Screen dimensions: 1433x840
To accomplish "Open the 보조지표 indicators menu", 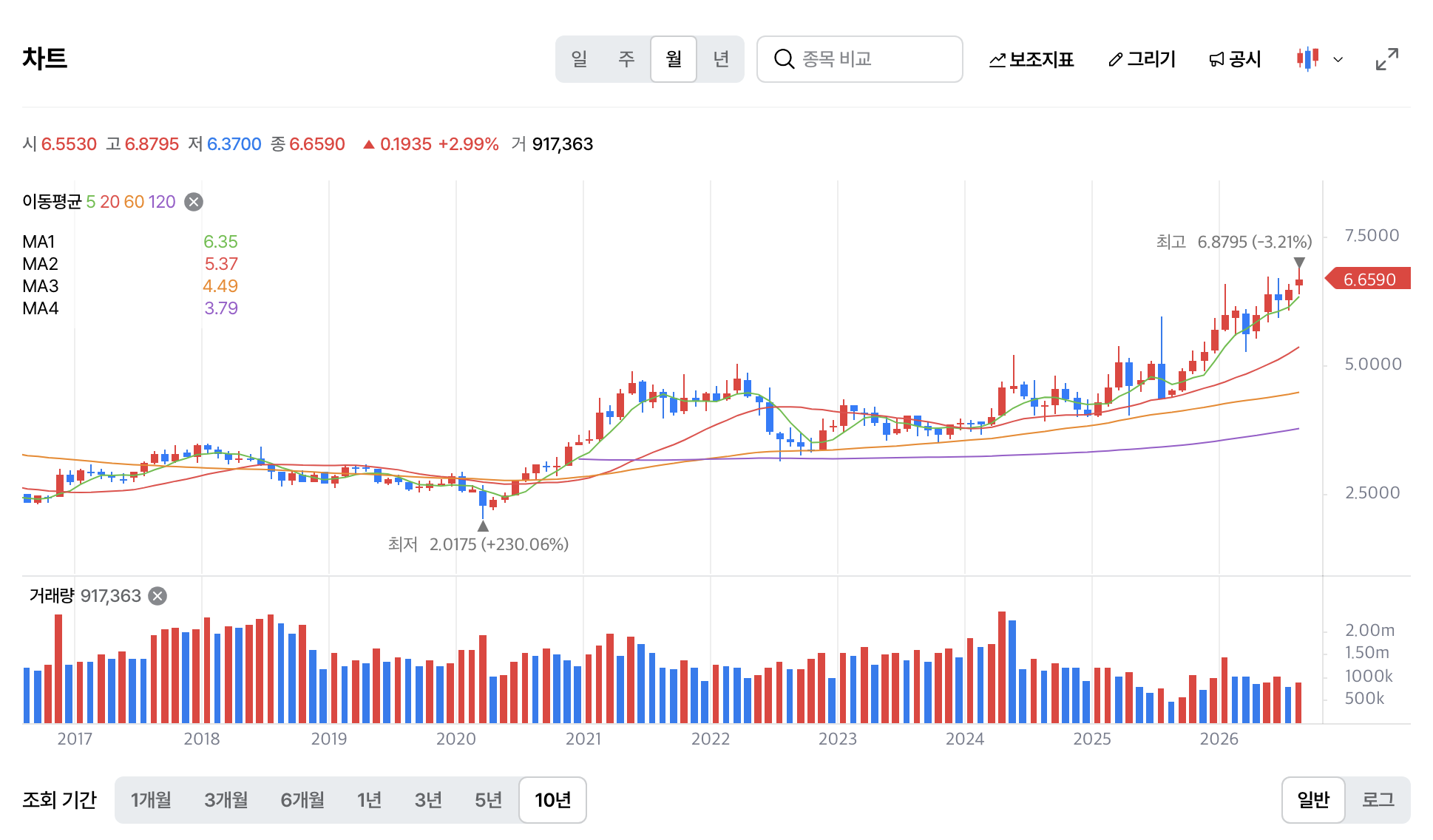I will click(1031, 59).
